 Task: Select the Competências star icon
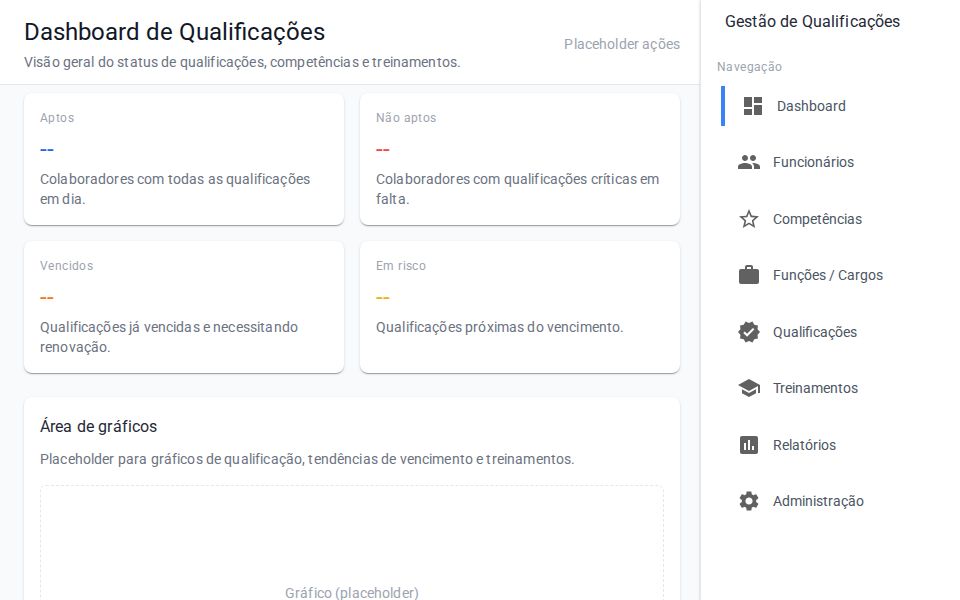point(749,219)
